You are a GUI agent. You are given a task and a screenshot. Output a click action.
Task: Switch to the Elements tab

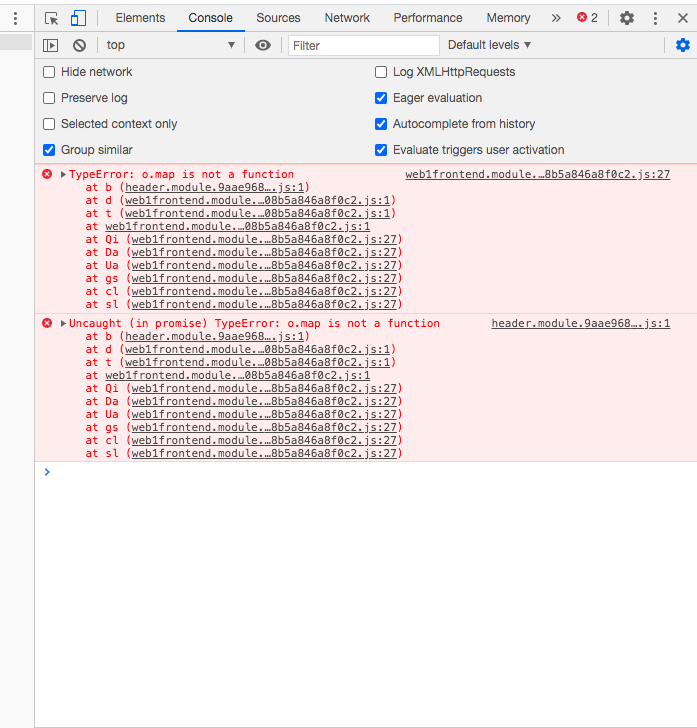(140, 18)
